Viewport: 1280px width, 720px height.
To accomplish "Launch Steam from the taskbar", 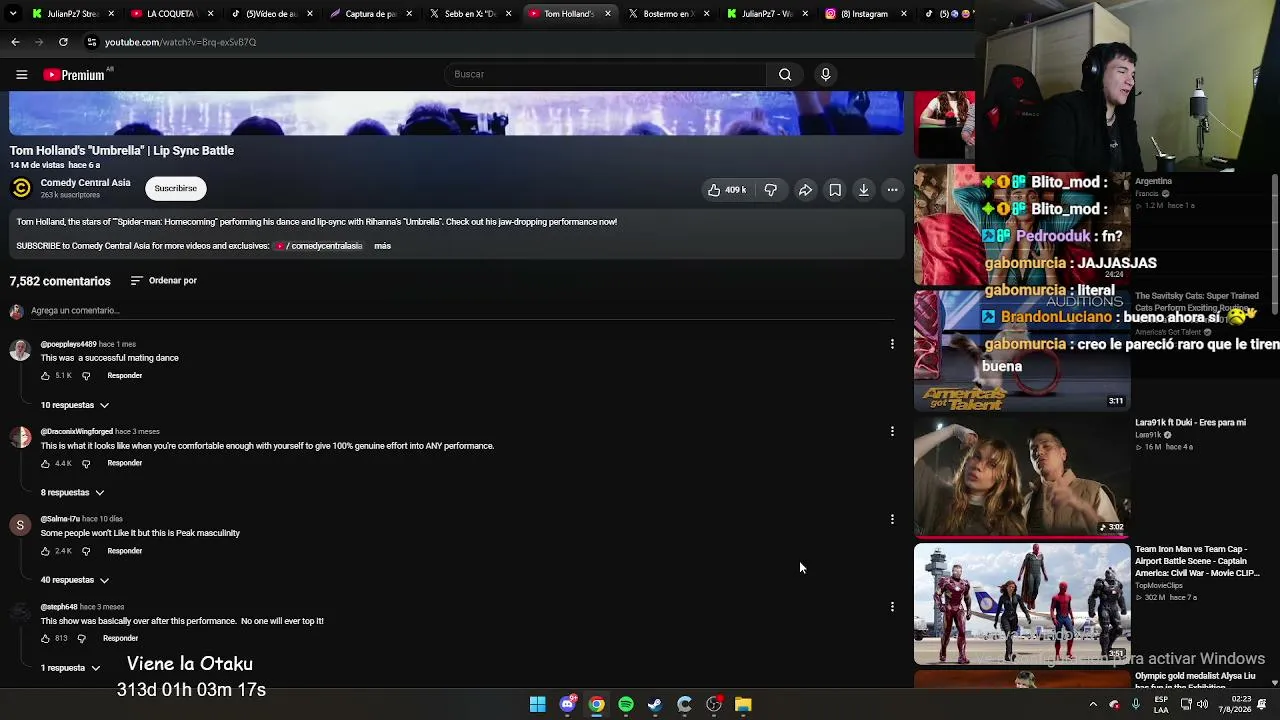I will [x=655, y=705].
